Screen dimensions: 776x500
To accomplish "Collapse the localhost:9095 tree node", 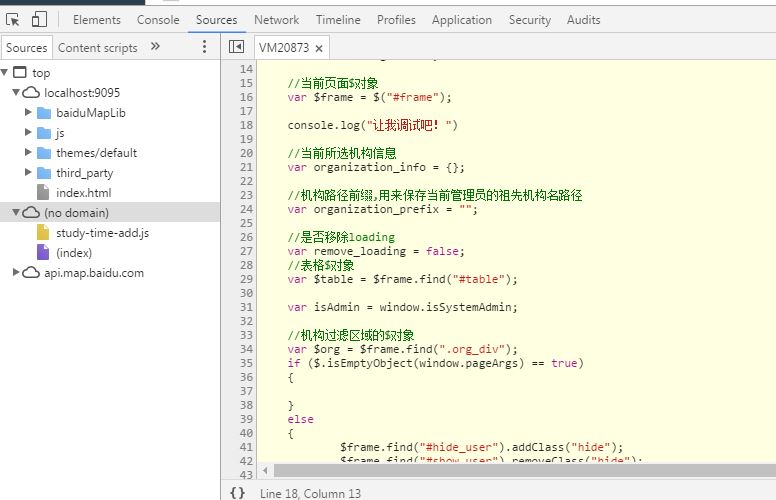I will coord(17,93).
